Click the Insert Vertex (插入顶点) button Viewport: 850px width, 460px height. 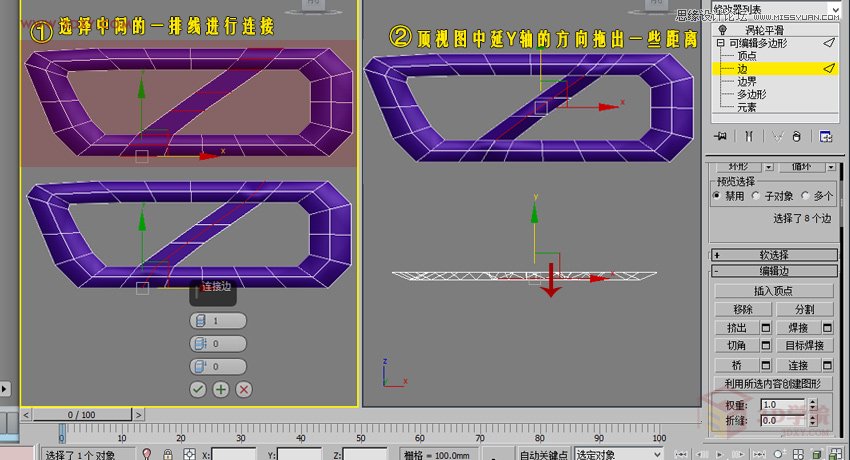pyautogui.click(x=775, y=290)
